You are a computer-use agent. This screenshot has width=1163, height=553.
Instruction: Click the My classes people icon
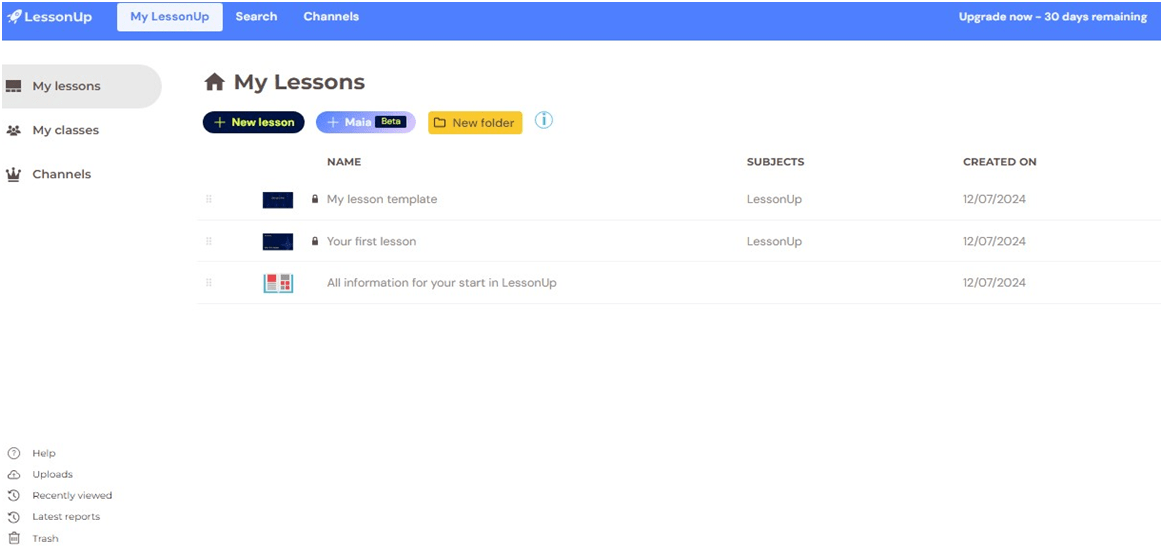[13, 130]
